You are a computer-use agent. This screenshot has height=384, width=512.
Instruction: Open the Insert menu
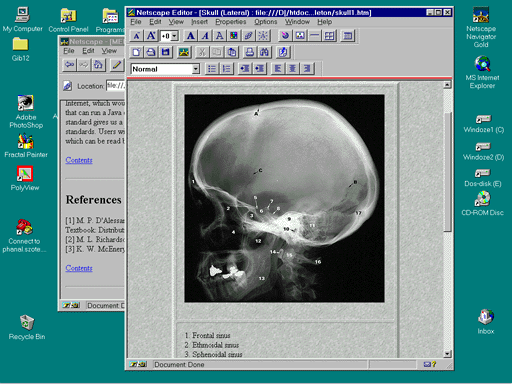(199, 22)
